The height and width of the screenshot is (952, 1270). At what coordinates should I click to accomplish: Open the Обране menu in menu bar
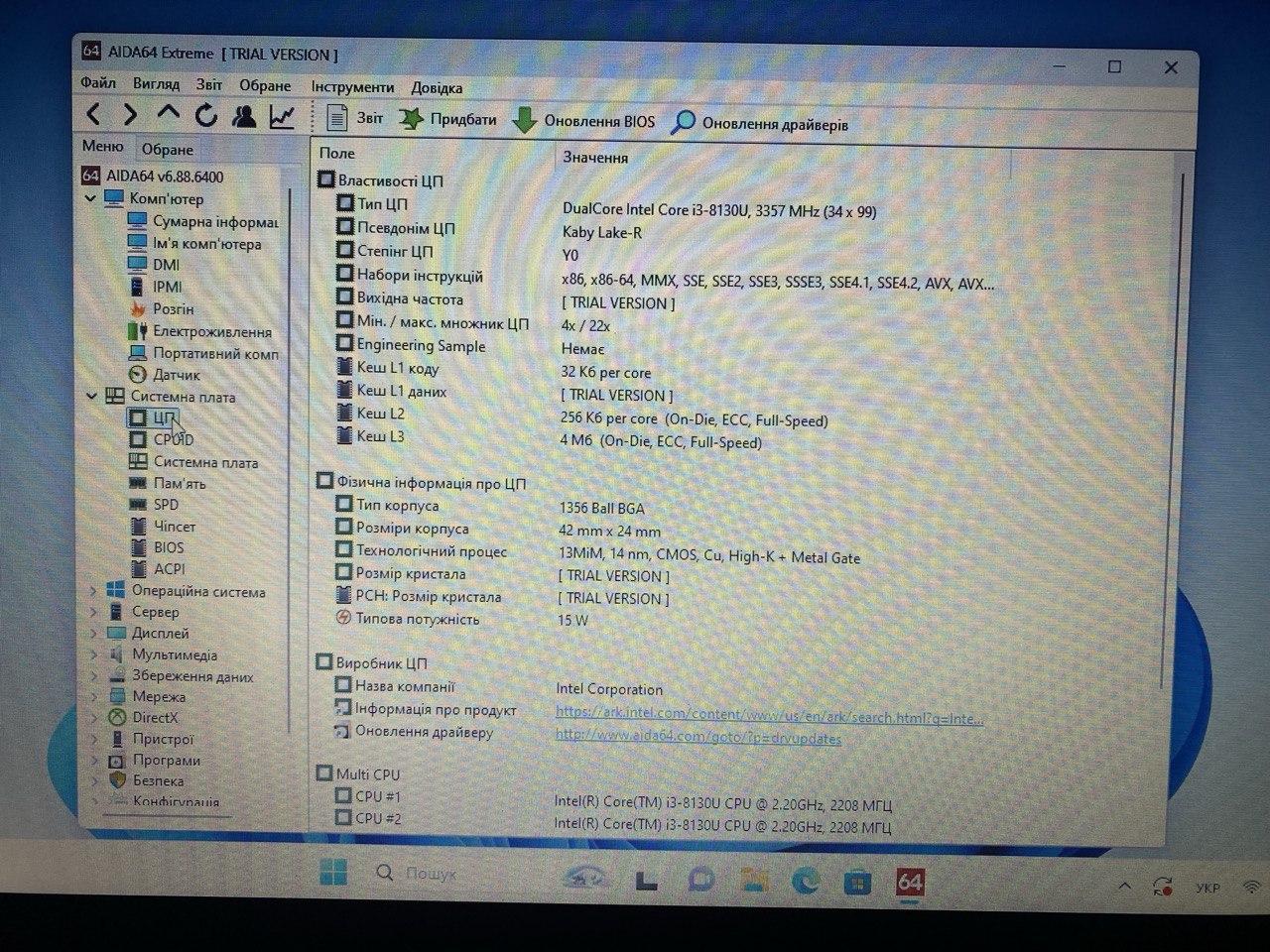[x=265, y=86]
